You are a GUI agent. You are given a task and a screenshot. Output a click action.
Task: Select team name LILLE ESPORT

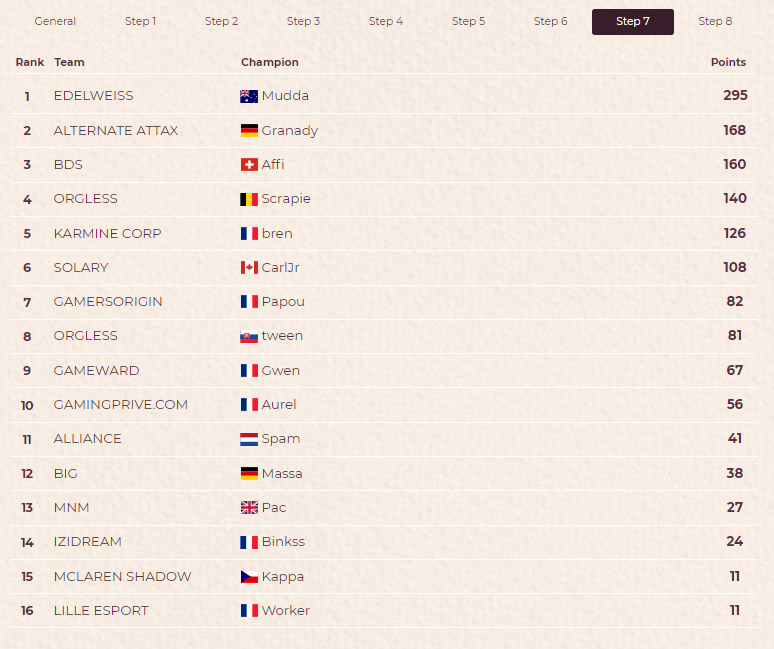click(101, 611)
